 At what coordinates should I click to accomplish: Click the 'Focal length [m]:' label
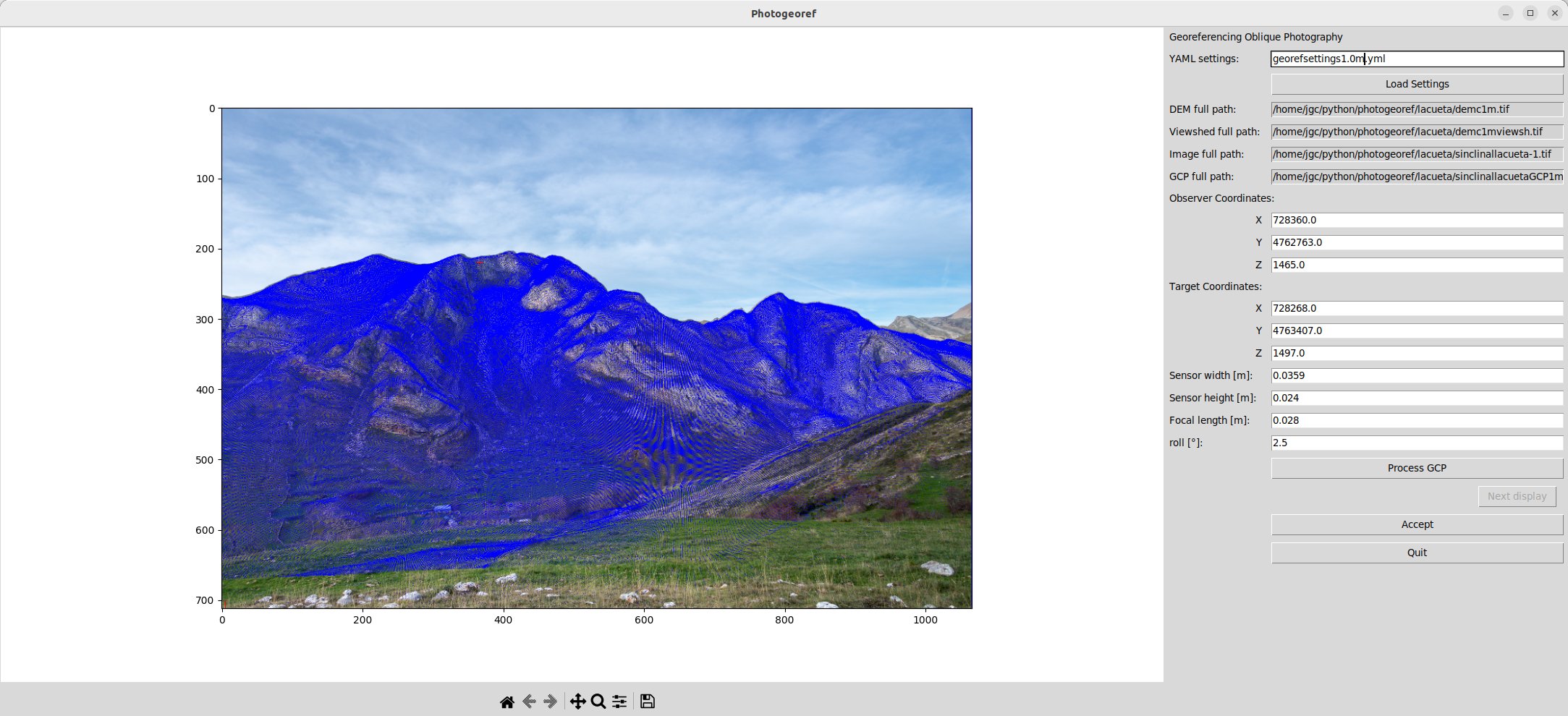[1209, 420]
